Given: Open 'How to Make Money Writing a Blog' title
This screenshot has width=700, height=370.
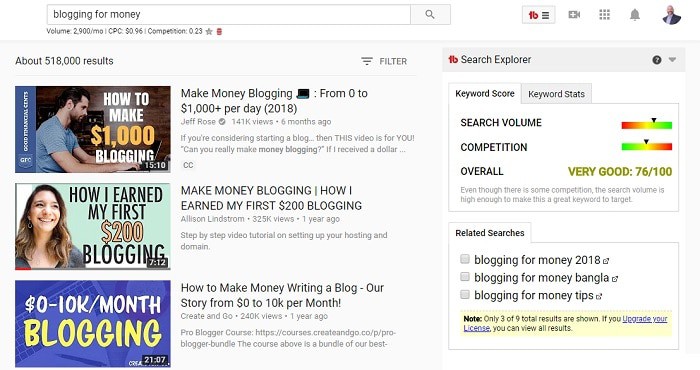Looking at the screenshot, I should pos(282,295).
